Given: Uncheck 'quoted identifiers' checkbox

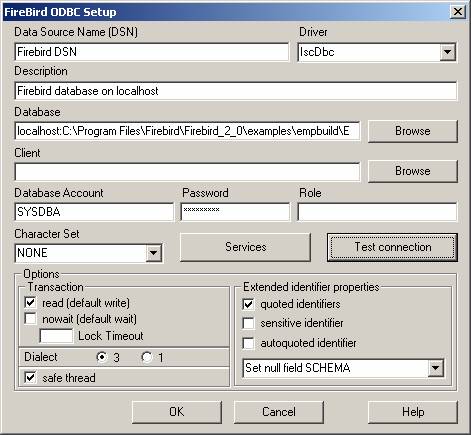Looking at the screenshot, I should coord(249,304).
